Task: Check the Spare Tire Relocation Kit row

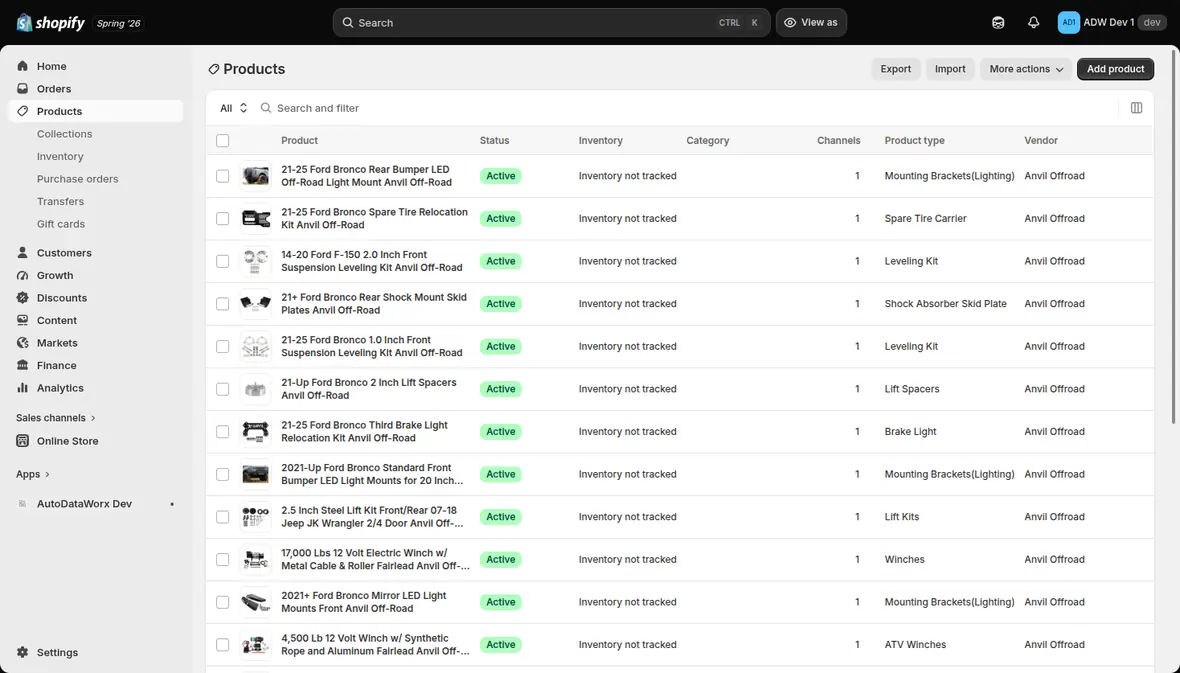Action: point(223,218)
